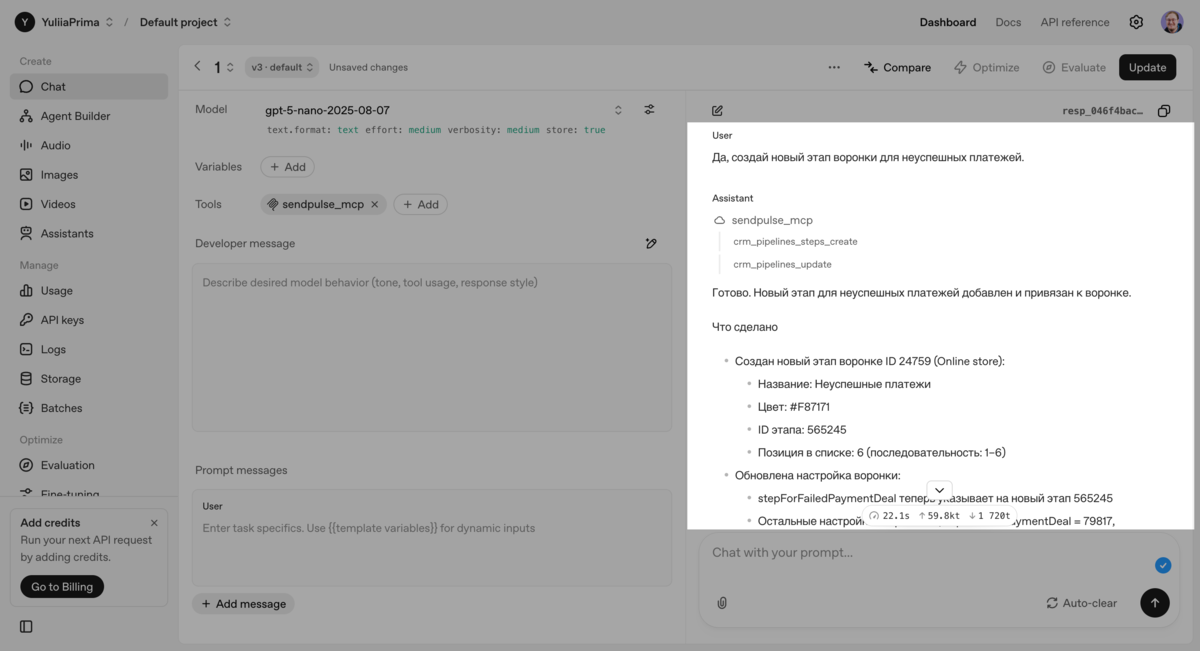Open the more options ellipsis menu
The height and width of the screenshot is (651, 1200).
pyautogui.click(x=834, y=67)
